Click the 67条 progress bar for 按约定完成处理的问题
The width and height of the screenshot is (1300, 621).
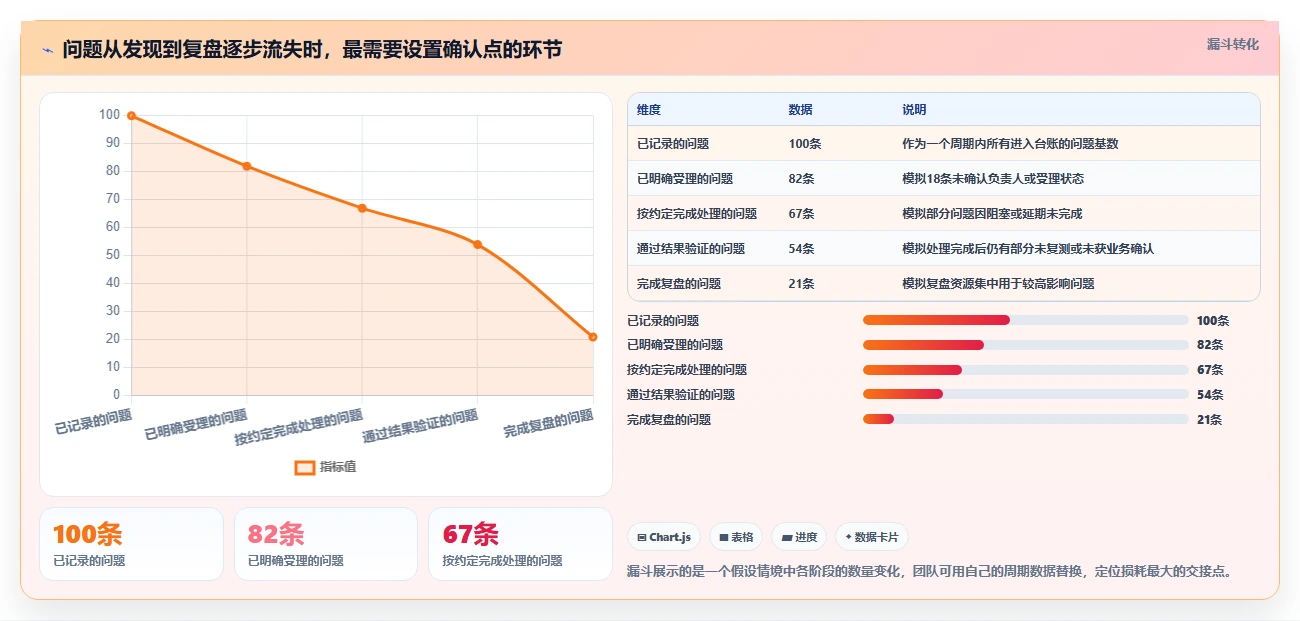click(x=1025, y=370)
